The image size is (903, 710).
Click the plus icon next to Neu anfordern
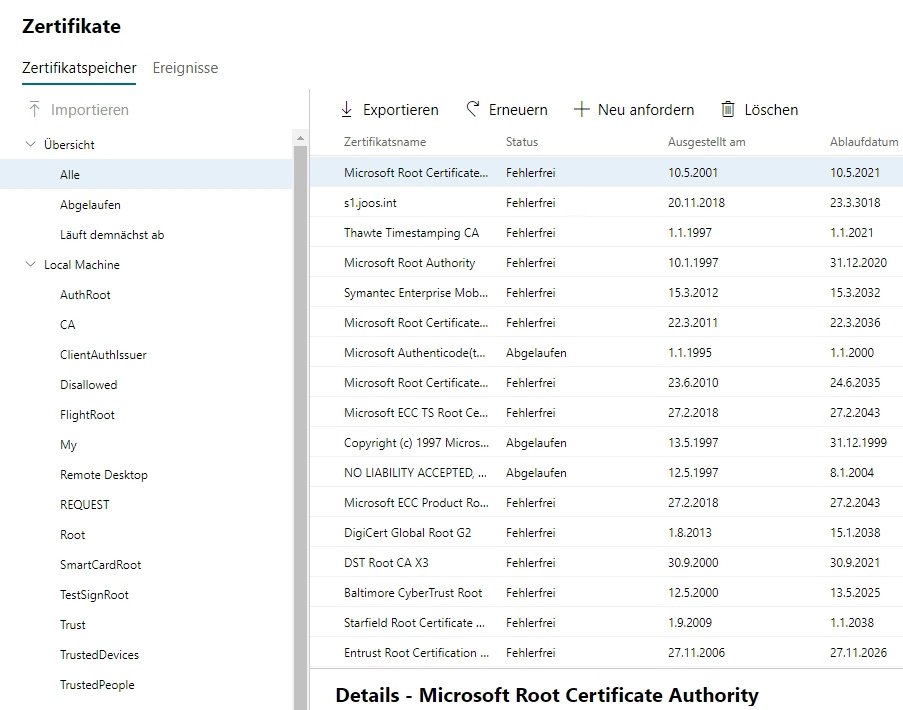click(581, 109)
